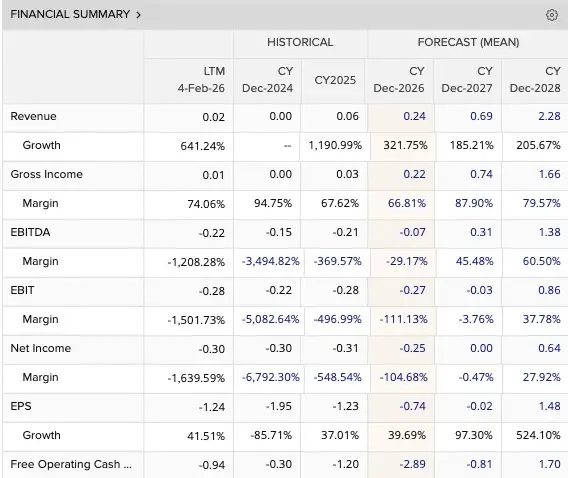The height and width of the screenshot is (478, 568).
Task: Open Dec-2026 Revenue forecast value 0.24
Action: pos(414,116)
